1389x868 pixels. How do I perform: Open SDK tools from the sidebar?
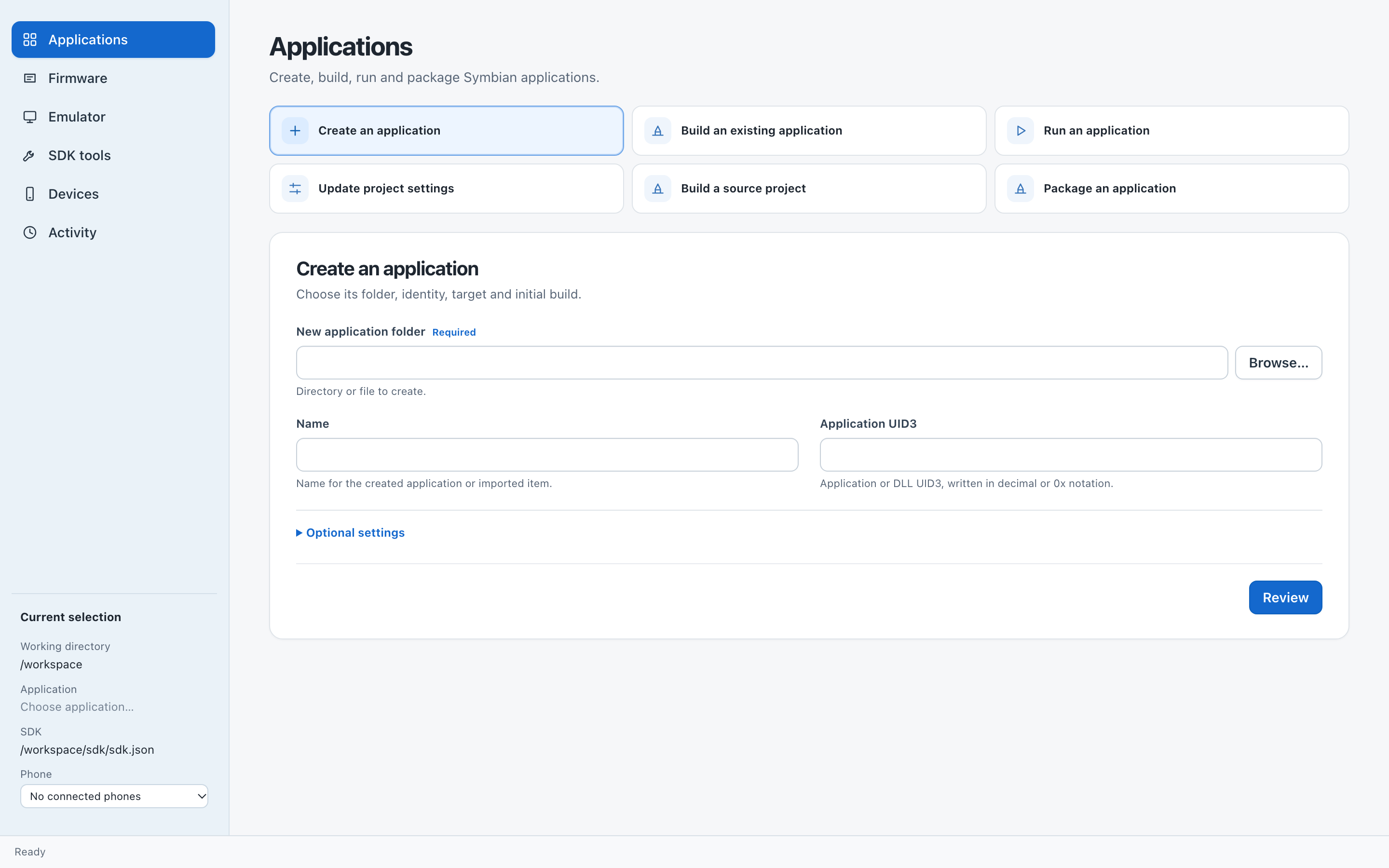(113, 156)
